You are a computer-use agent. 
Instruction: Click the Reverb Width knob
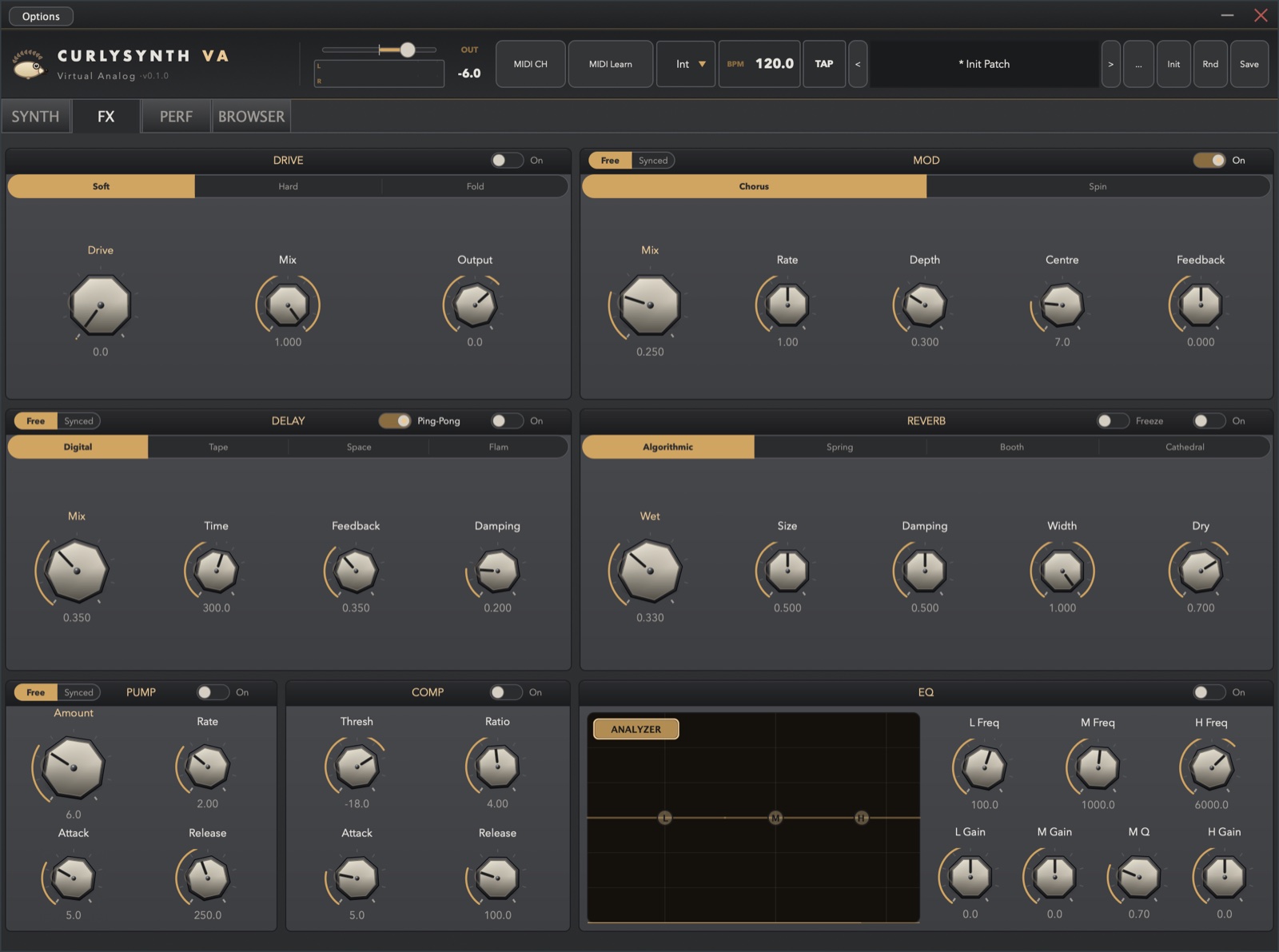[x=1062, y=571]
